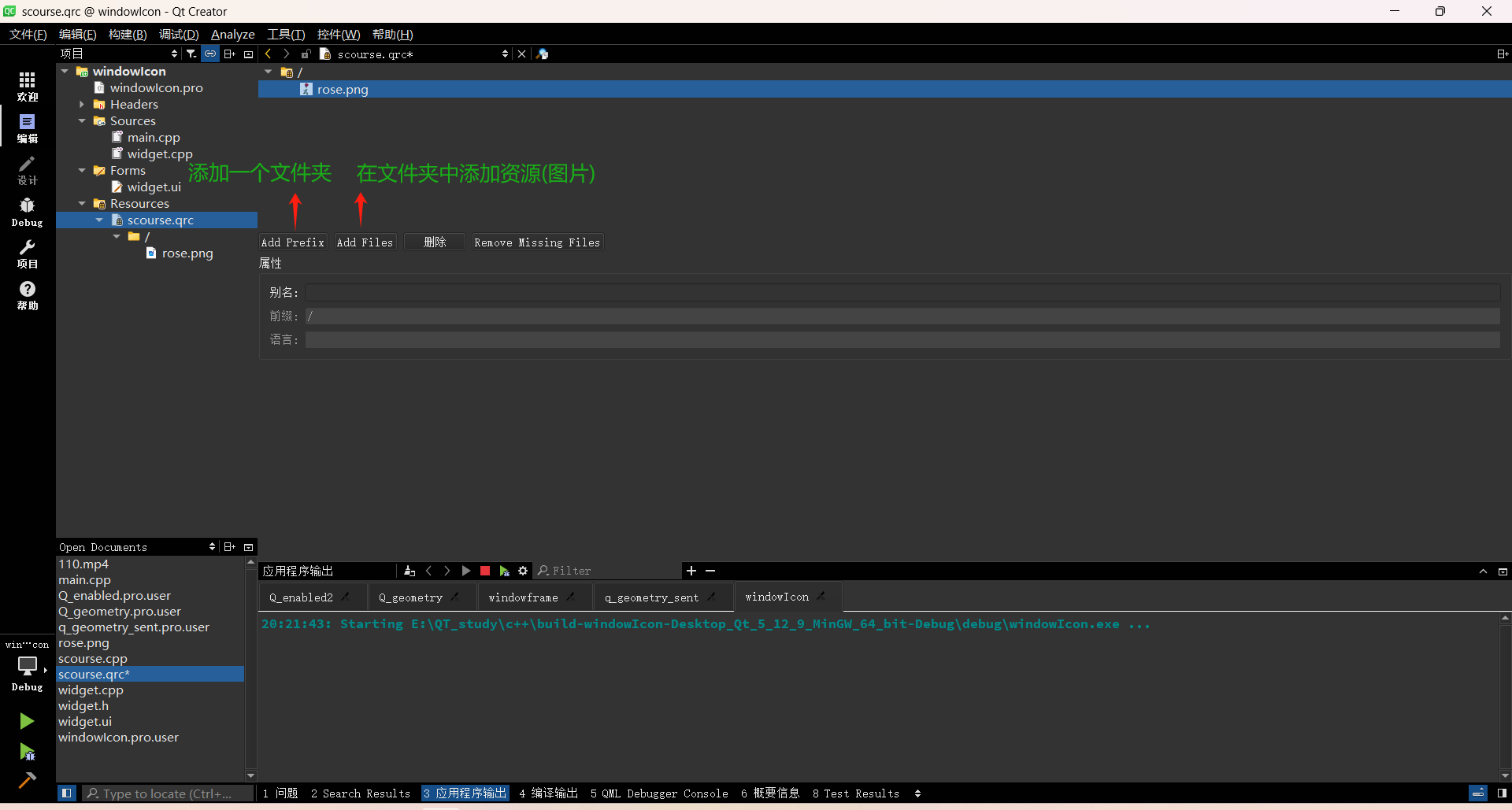Expand the Headers folder
This screenshot has width=1512, height=810.
82,104
